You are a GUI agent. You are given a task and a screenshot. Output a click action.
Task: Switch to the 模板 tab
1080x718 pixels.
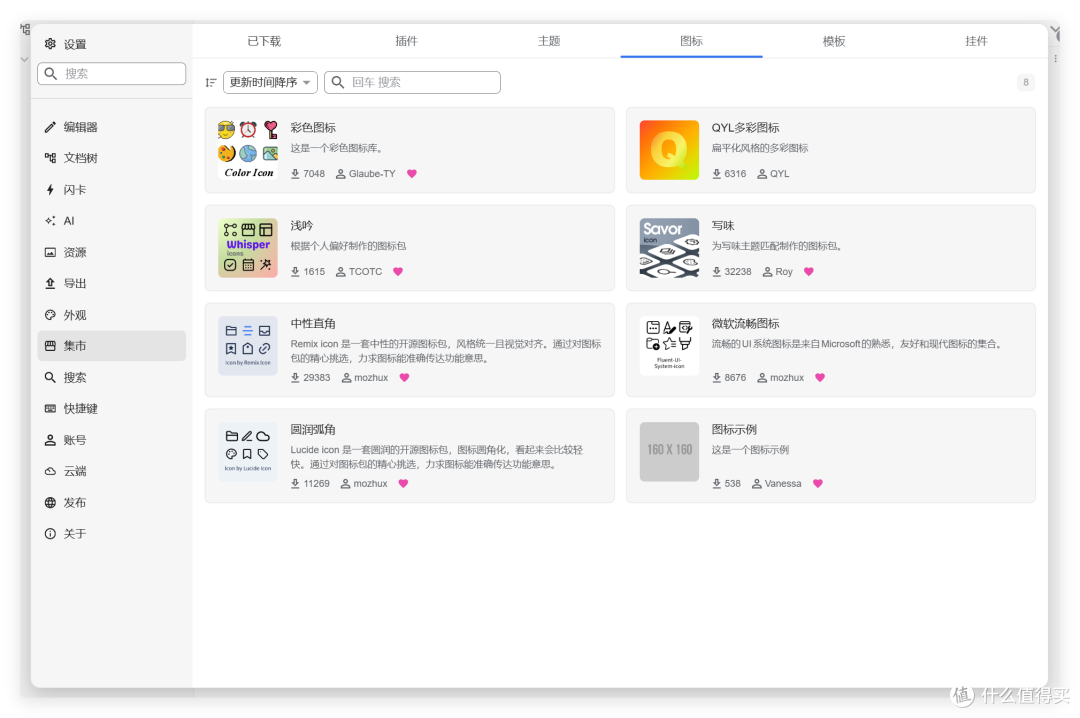[834, 41]
